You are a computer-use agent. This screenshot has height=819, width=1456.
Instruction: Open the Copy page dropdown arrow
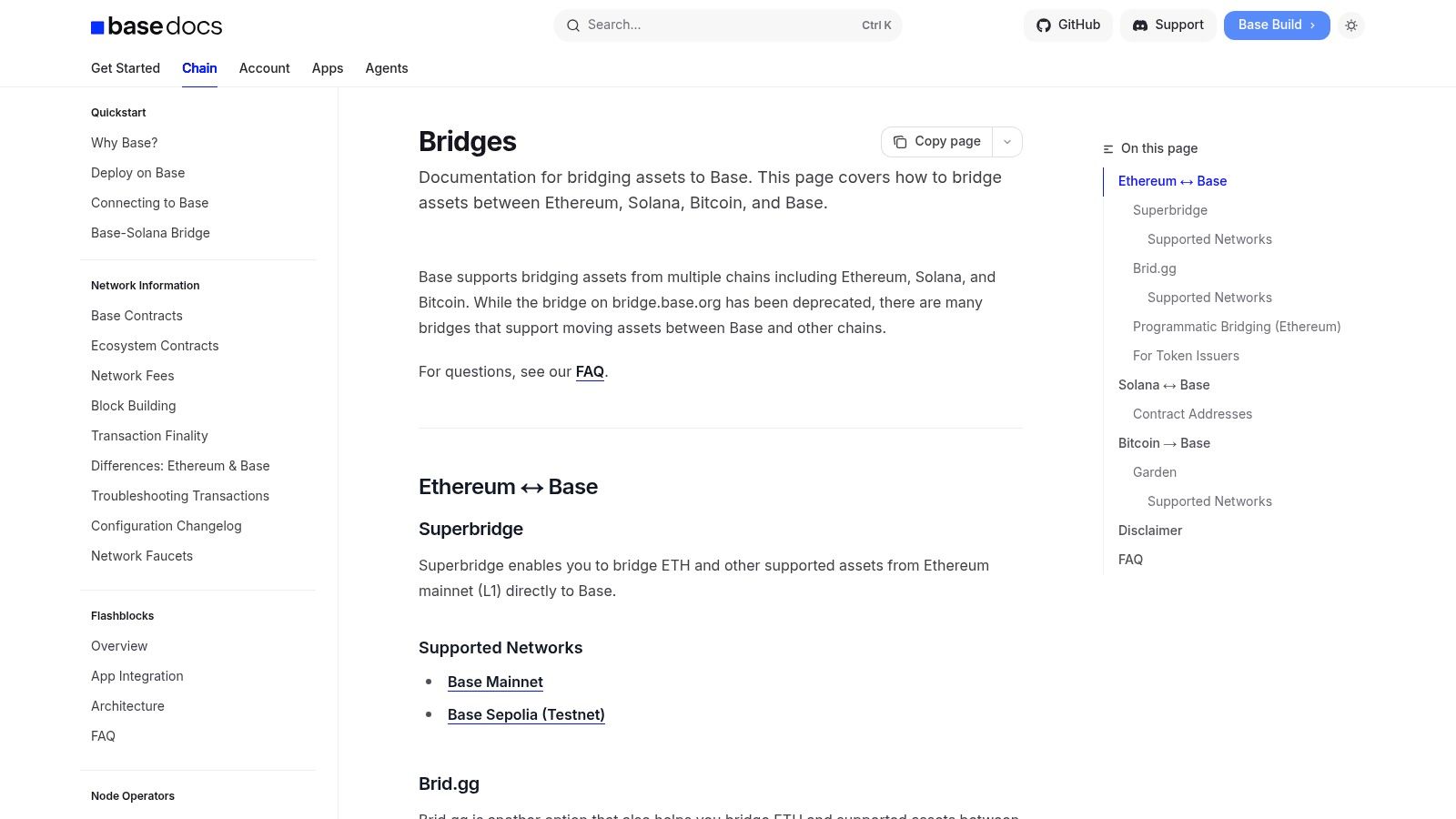(x=1007, y=142)
